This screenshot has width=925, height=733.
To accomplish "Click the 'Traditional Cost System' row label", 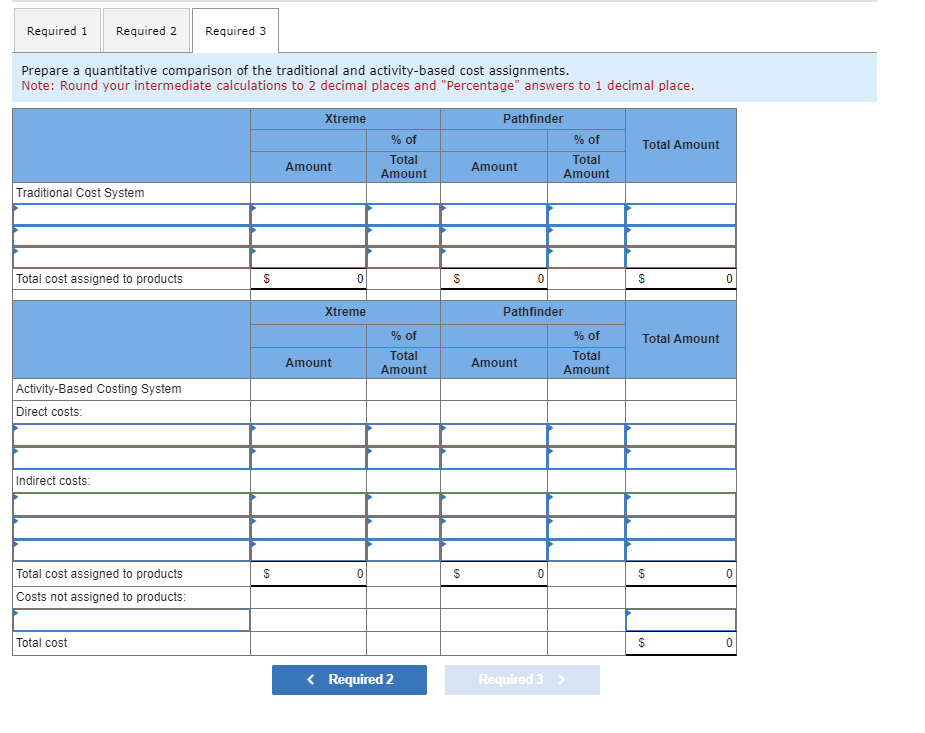I will 80,193.
